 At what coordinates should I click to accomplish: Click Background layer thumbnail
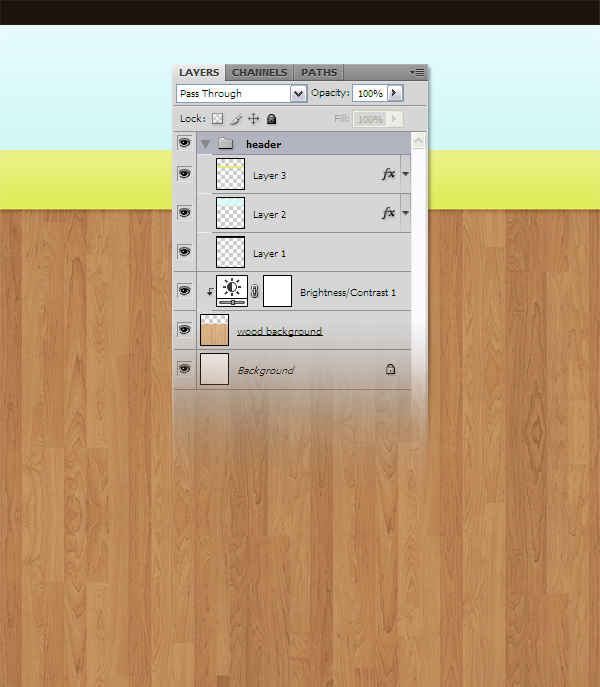point(214,369)
